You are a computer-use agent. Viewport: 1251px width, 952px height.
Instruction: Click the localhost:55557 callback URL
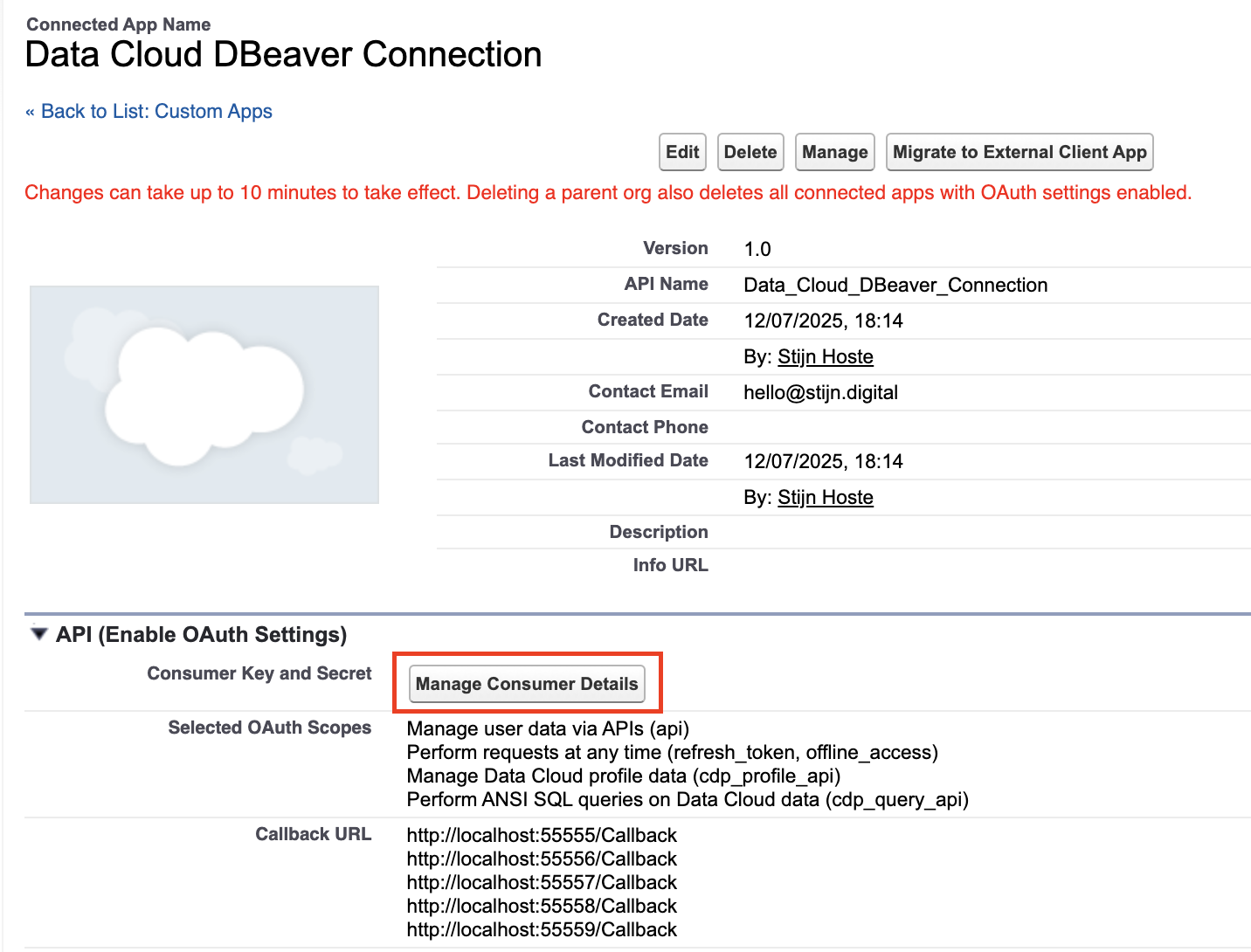pyautogui.click(x=542, y=882)
